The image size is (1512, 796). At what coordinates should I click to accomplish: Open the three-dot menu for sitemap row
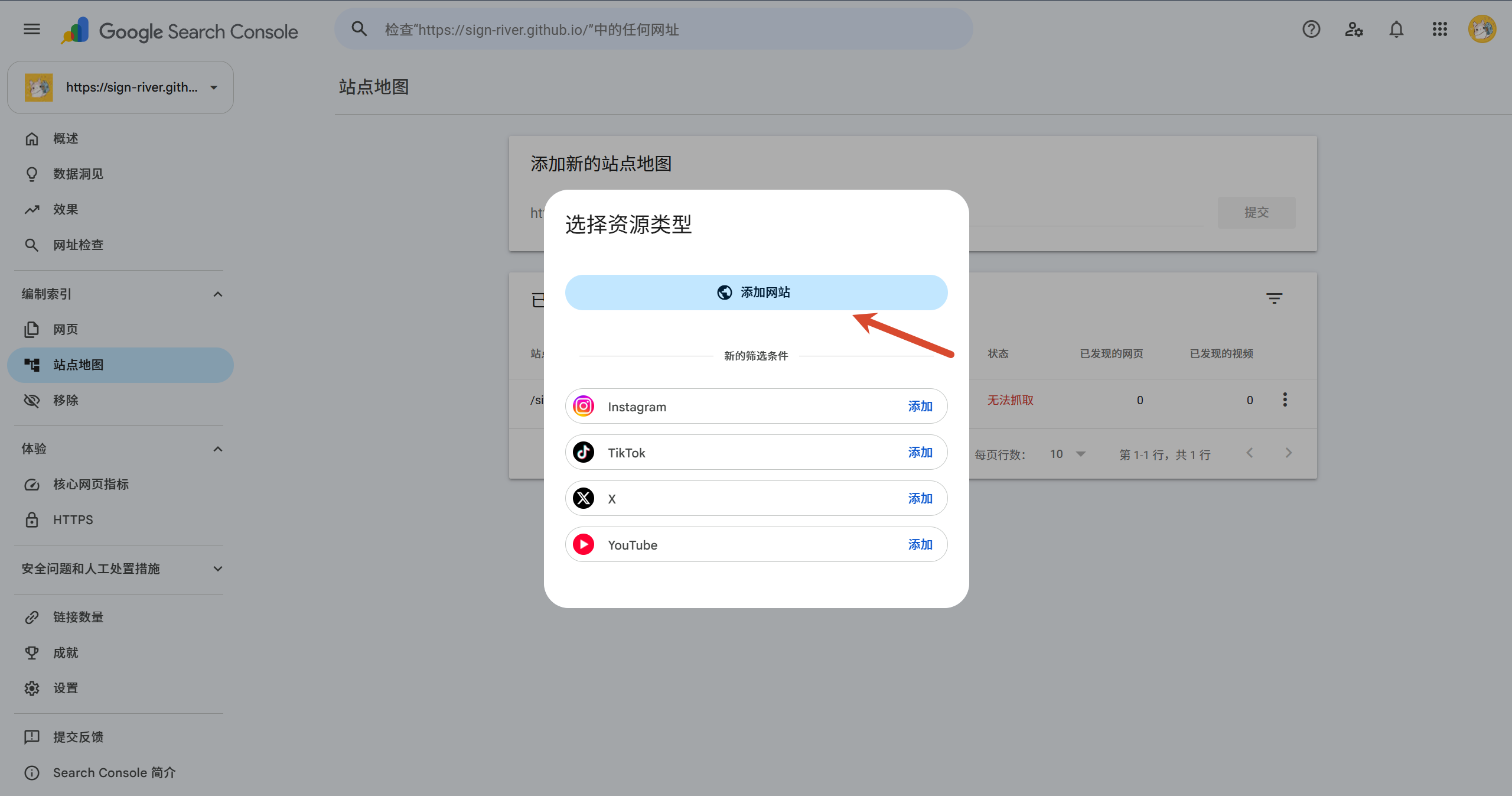tap(1285, 399)
